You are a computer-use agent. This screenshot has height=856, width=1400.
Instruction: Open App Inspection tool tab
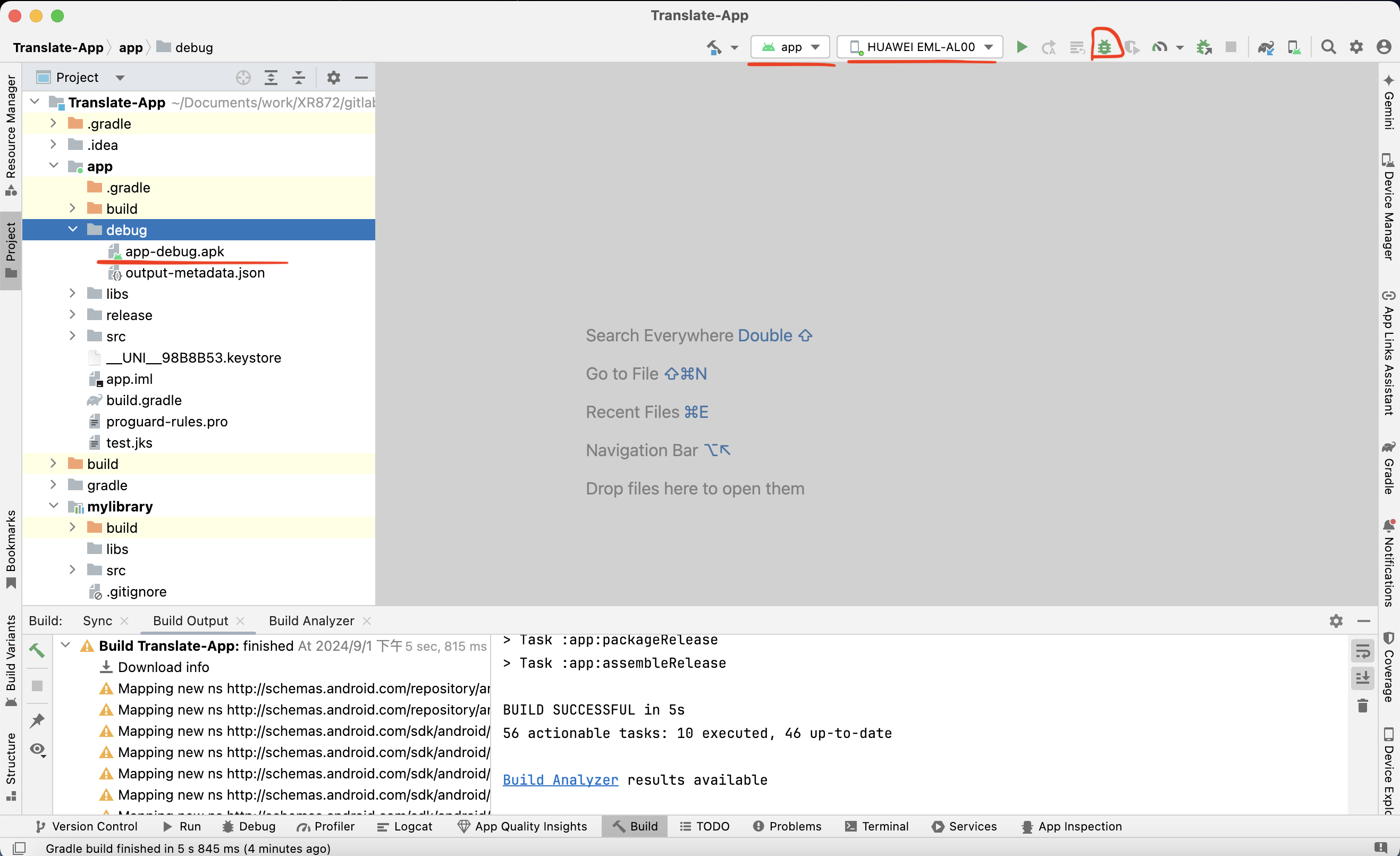point(1072,826)
